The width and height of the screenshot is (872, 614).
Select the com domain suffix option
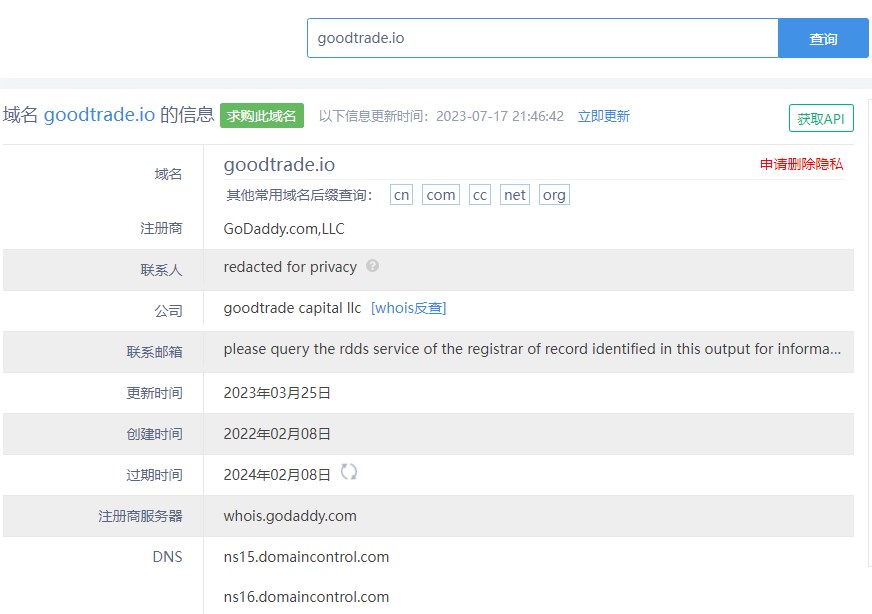pos(441,195)
